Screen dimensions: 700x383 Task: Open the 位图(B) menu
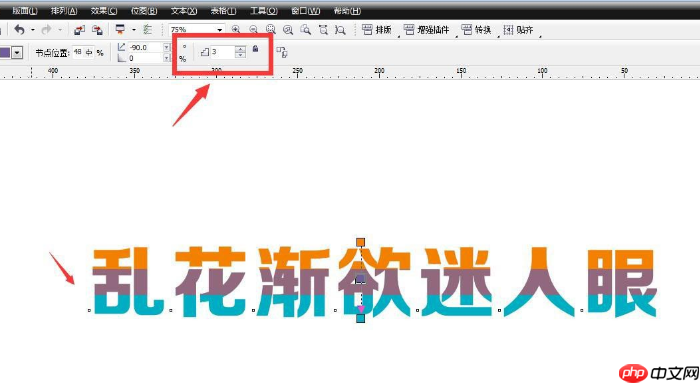144,11
